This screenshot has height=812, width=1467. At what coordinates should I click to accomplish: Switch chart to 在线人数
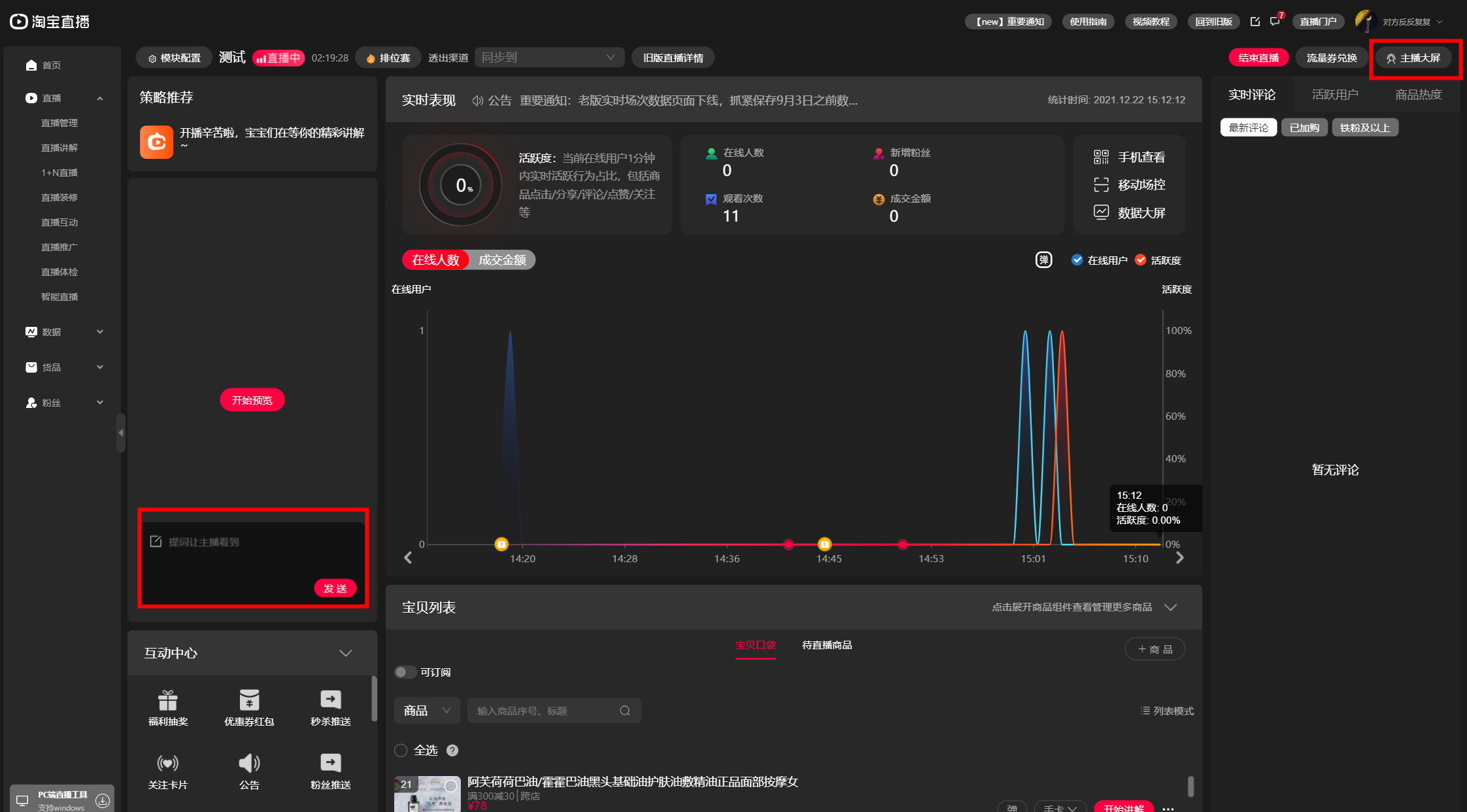(x=435, y=260)
